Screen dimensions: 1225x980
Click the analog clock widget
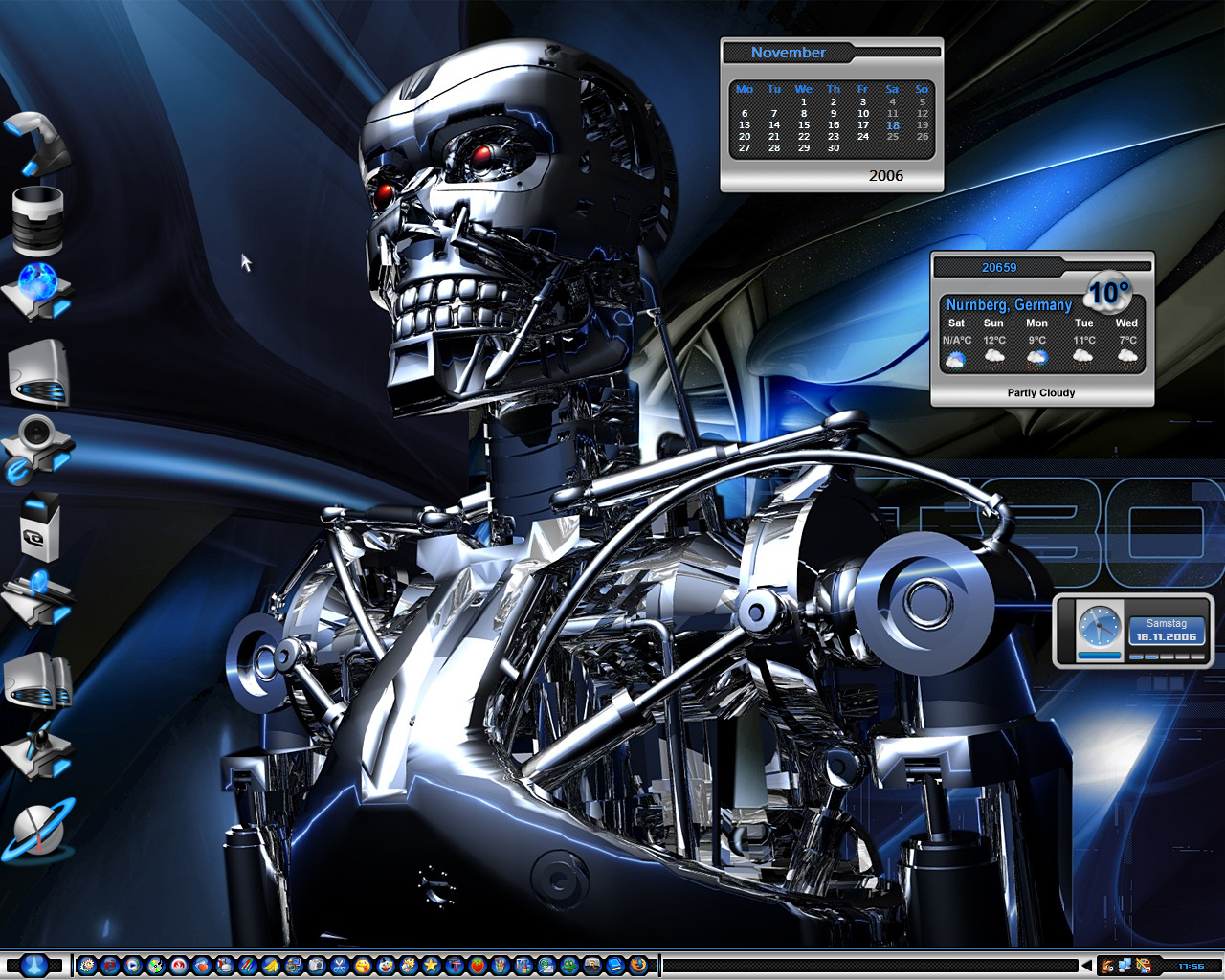(1099, 627)
